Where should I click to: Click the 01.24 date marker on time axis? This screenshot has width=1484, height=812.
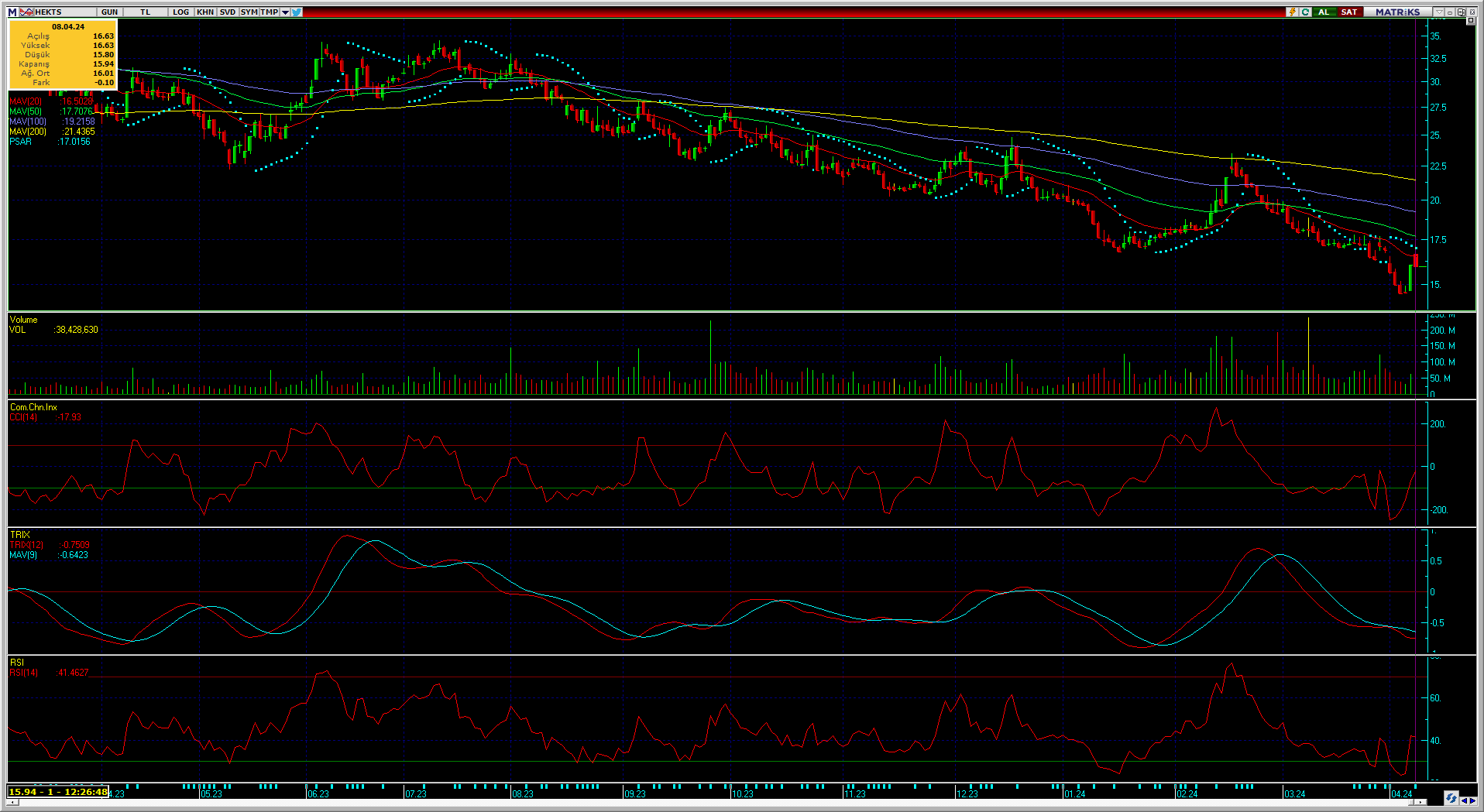click(x=1074, y=794)
